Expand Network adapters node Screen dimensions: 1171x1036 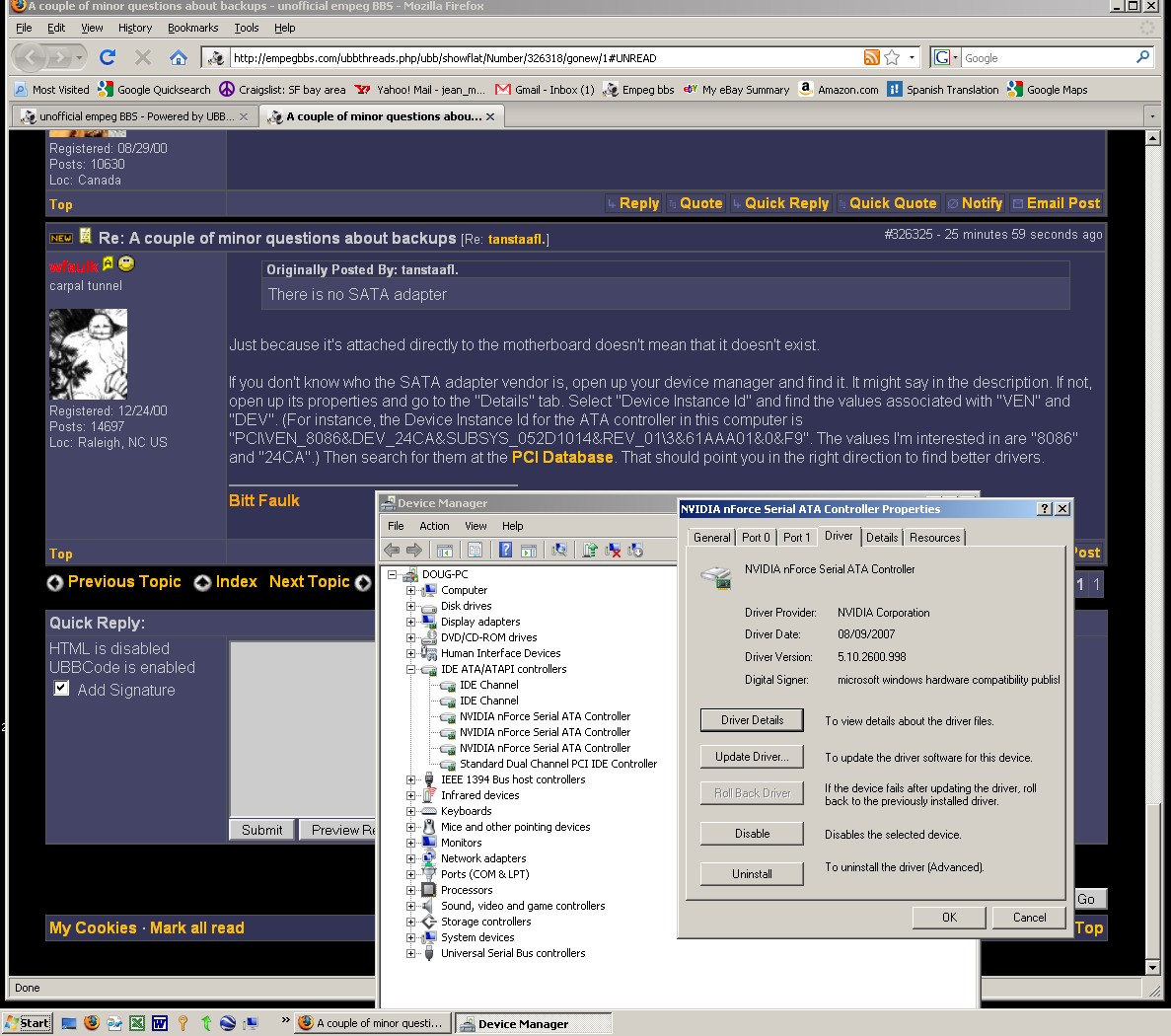(x=410, y=858)
